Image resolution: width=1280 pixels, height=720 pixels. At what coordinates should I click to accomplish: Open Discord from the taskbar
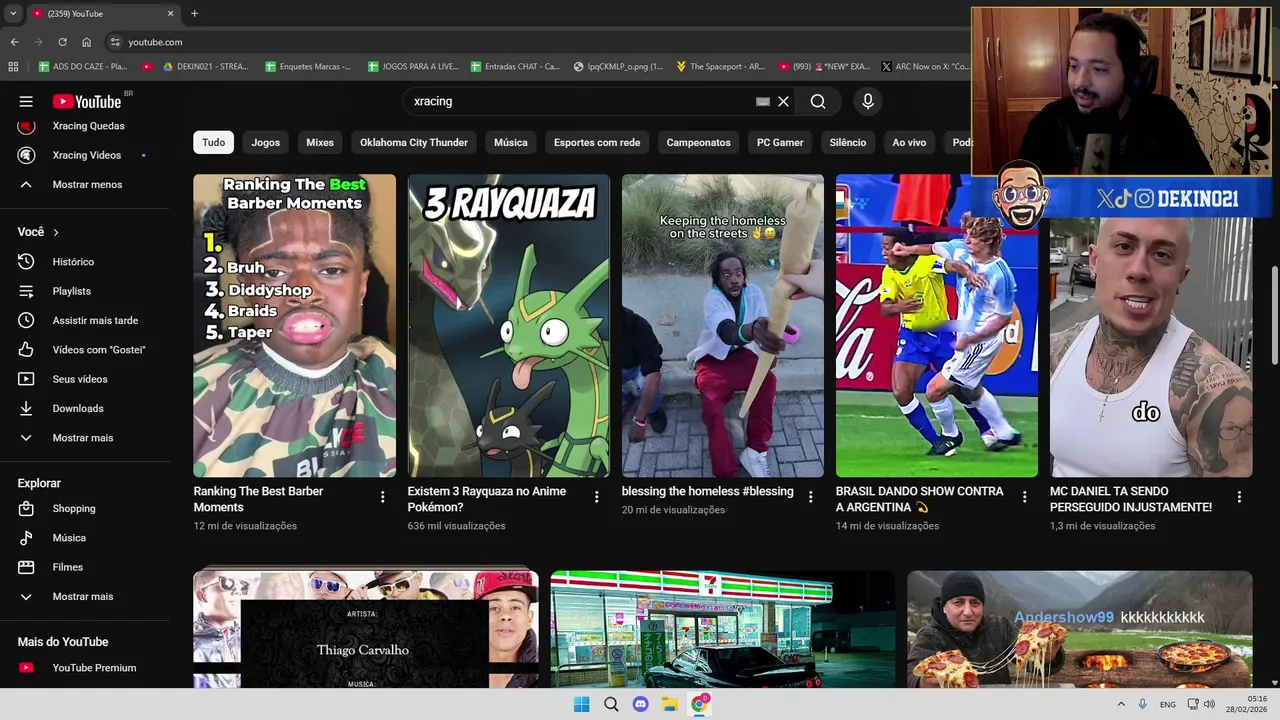(641, 704)
